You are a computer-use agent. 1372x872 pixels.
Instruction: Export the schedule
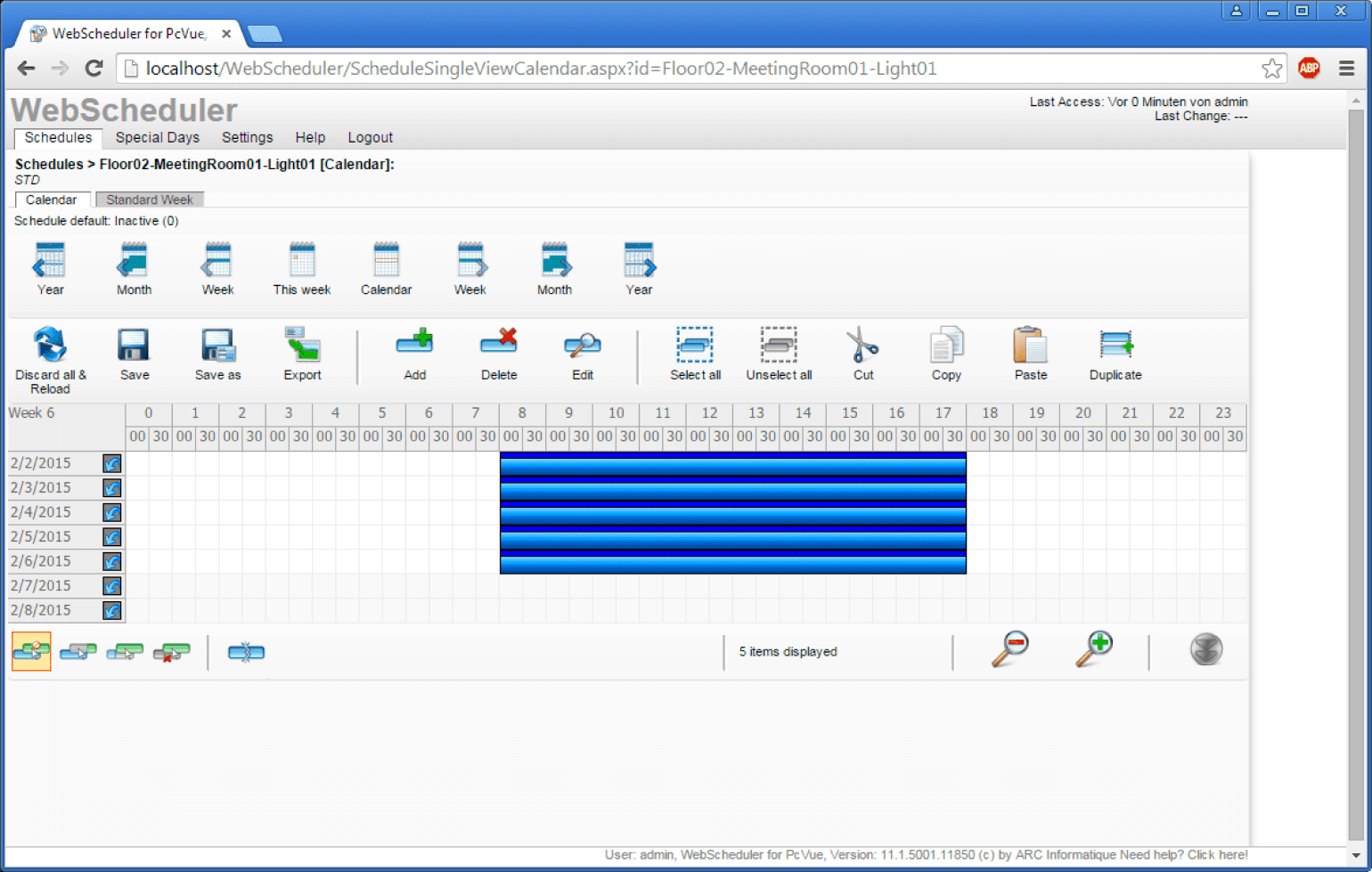click(x=302, y=354)
